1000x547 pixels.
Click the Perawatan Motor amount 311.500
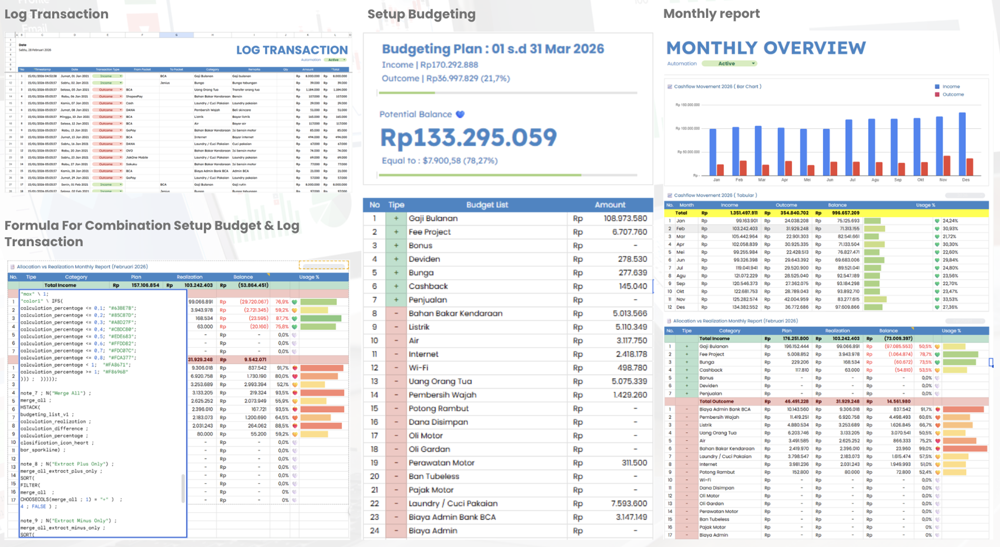pos(634,463)
